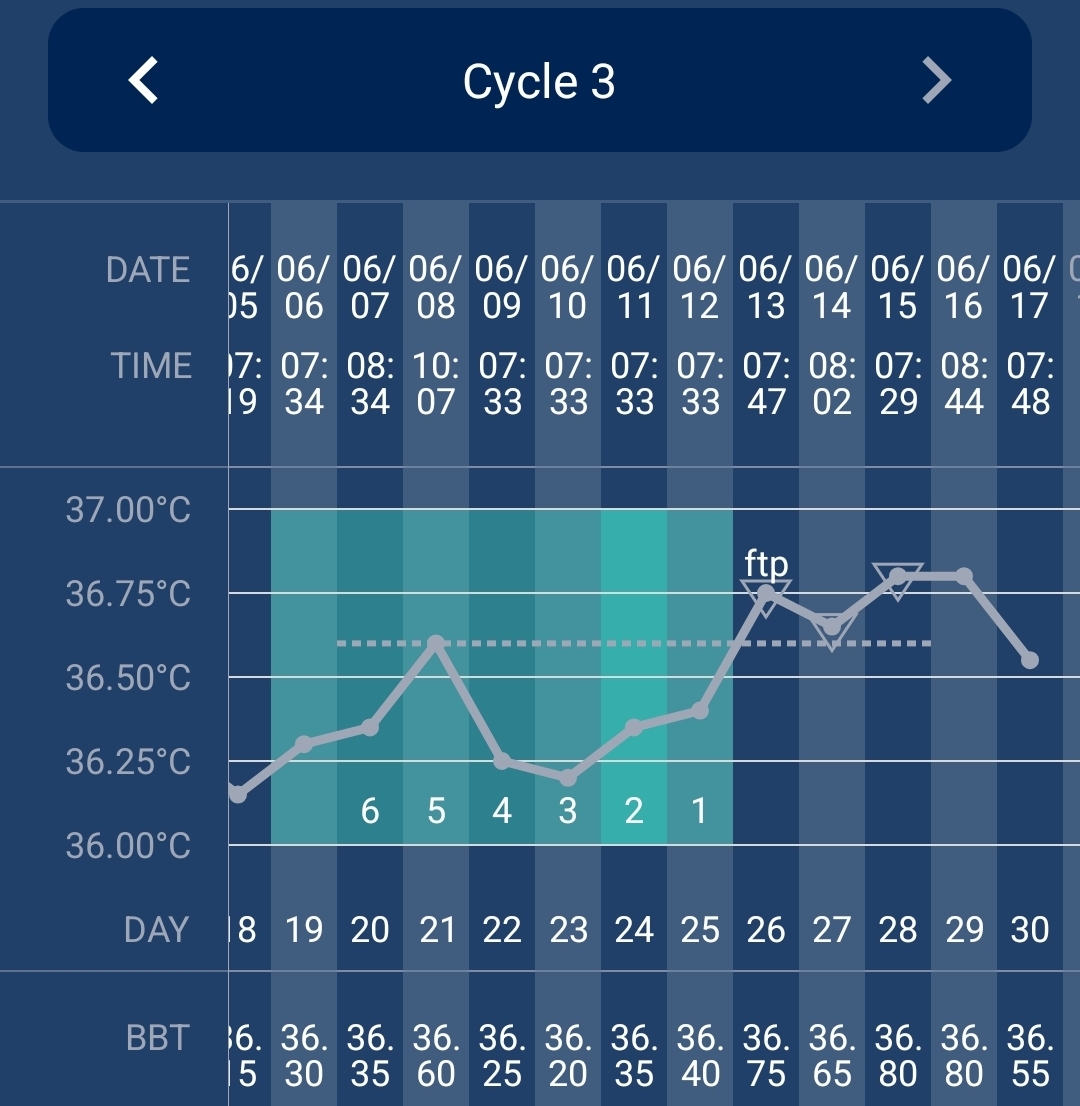Tap fertile countdown number 6
1080x1106 pixels.
point(370,811)
